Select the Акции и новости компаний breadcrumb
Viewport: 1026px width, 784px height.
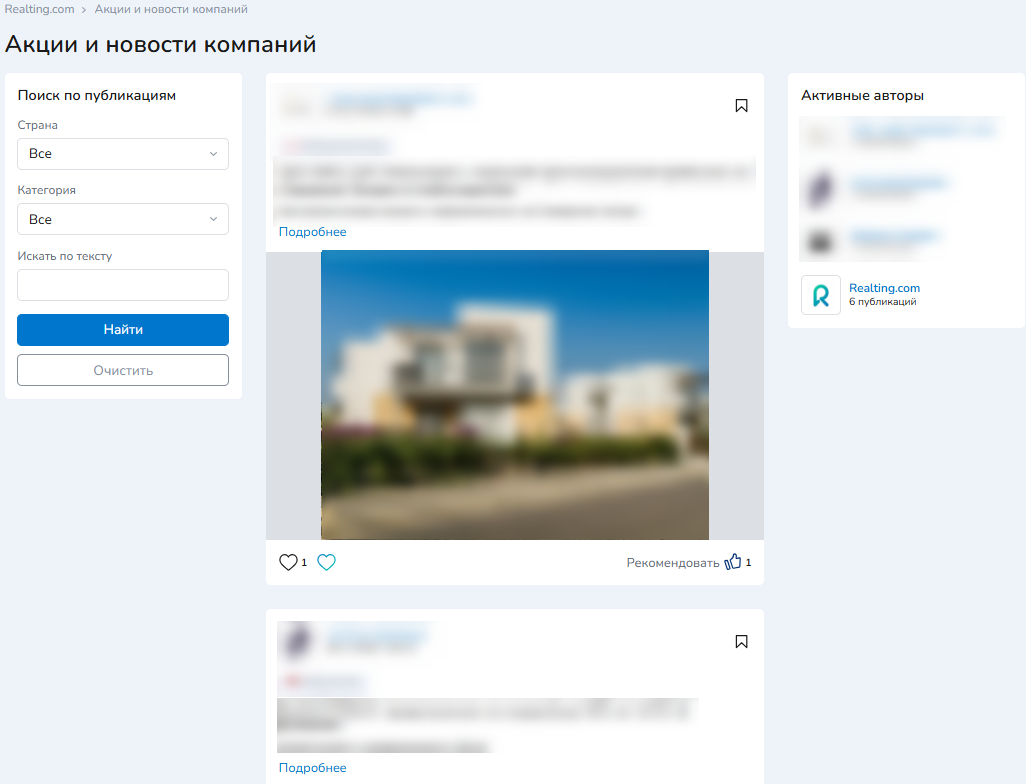click(x=171, y=9)
